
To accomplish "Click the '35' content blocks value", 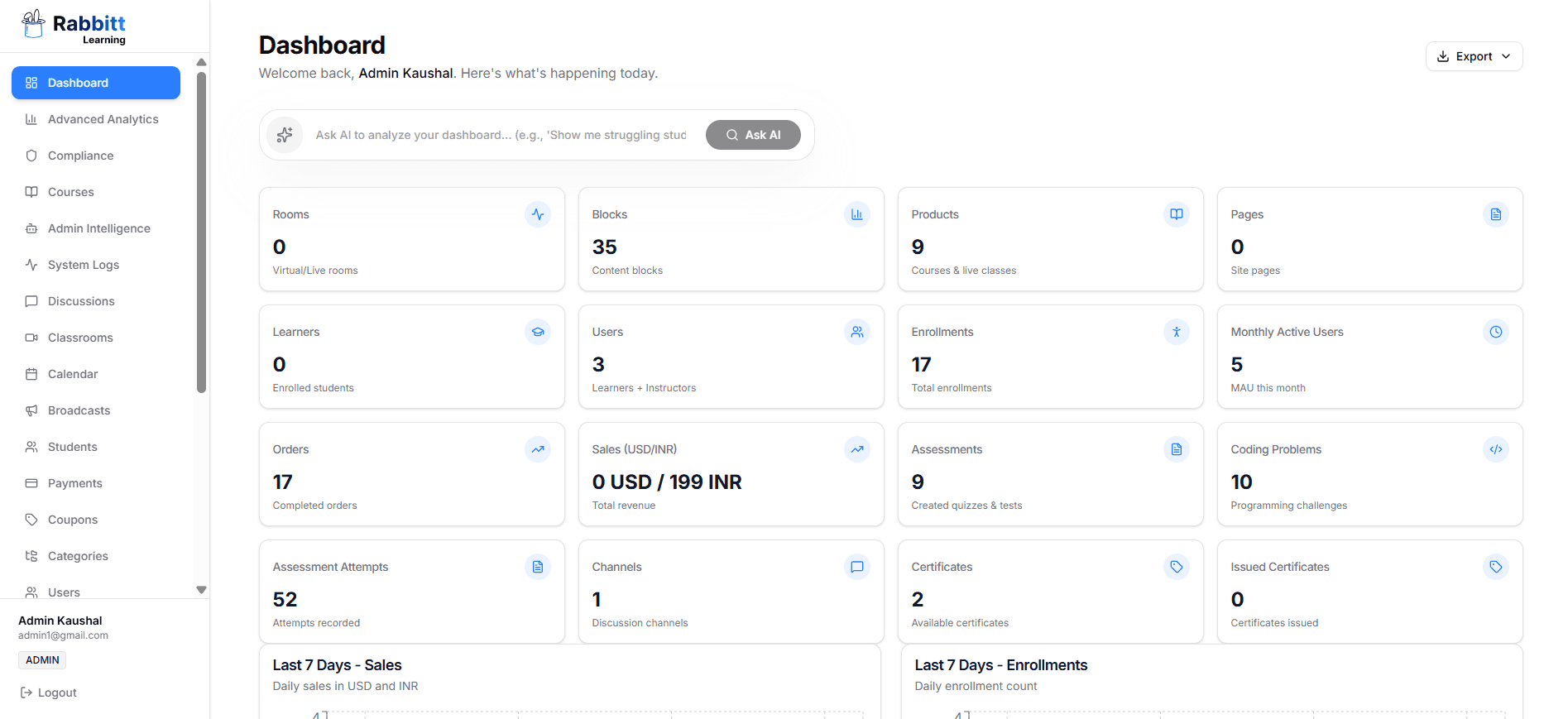I will tap(605, 247).
